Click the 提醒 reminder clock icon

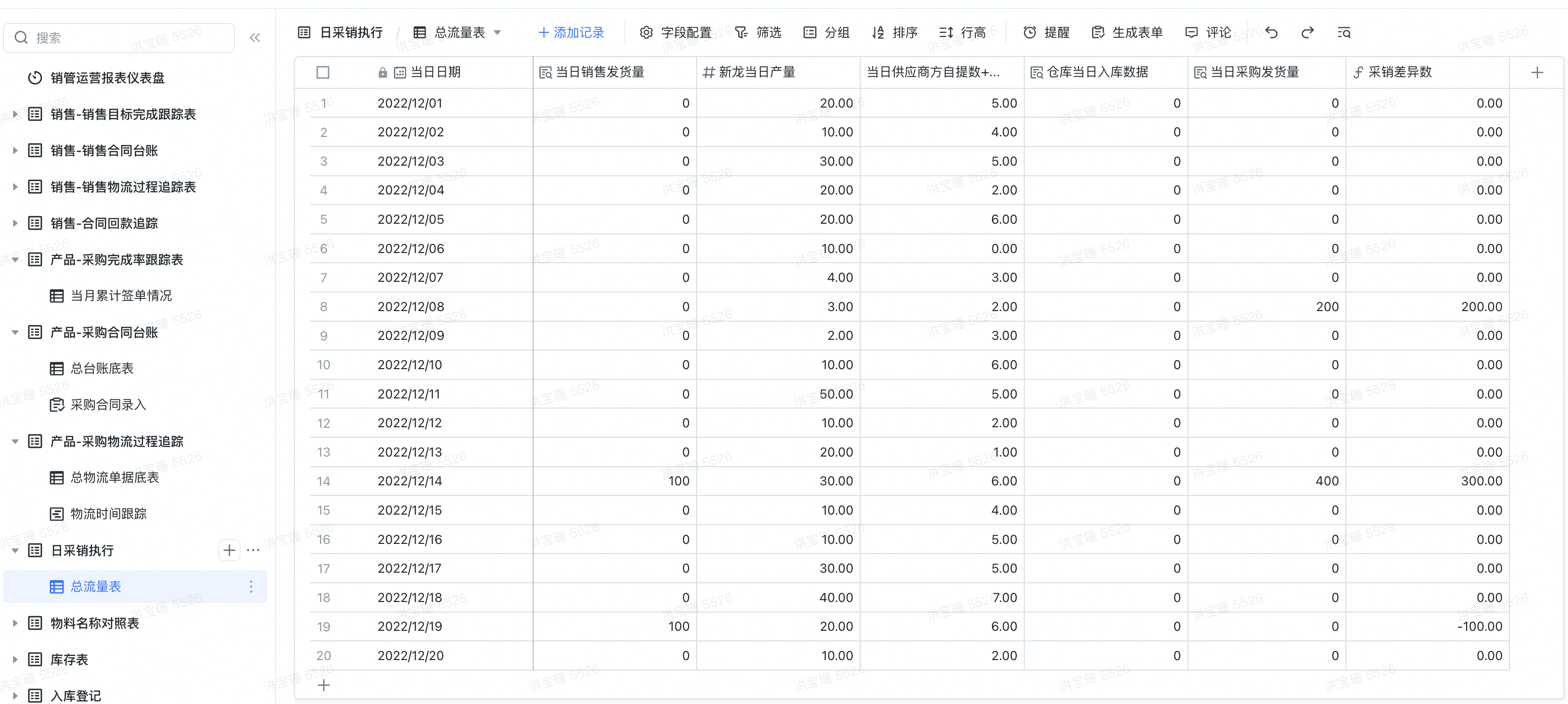coord(1029,32)
